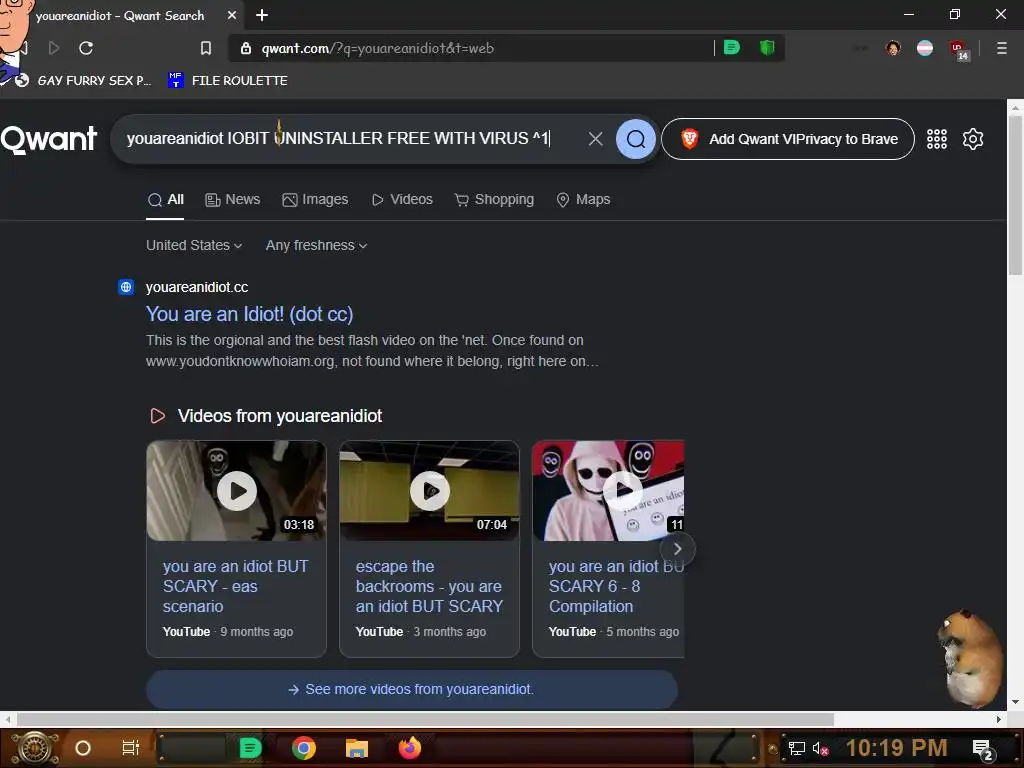Switch to the Images tab
The height and width of the screenshot is (768, 1024).
tap(315, 200)
